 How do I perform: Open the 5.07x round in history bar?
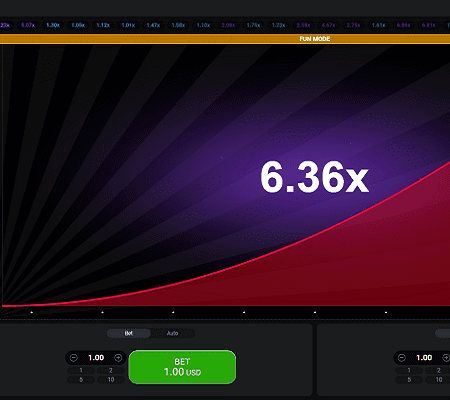(28, 25)
